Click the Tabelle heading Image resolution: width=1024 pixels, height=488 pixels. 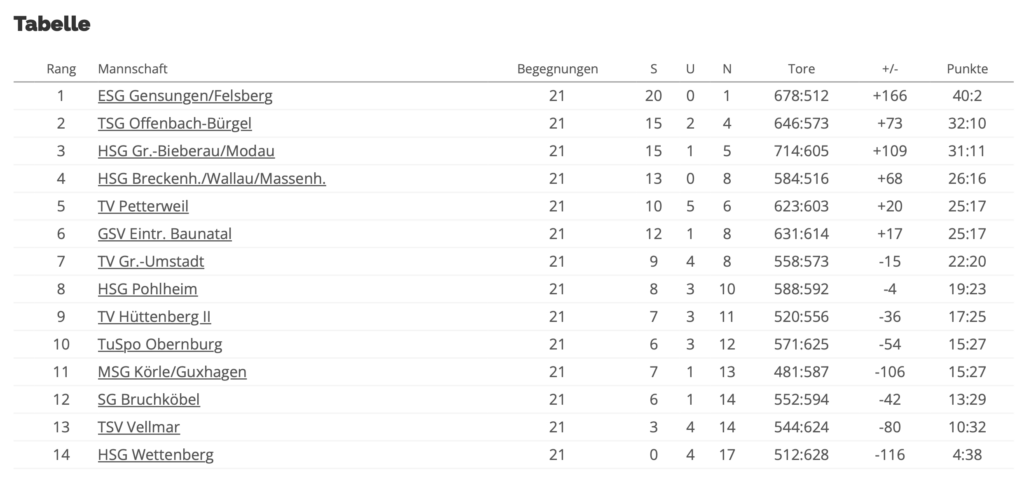coord(52,24)
